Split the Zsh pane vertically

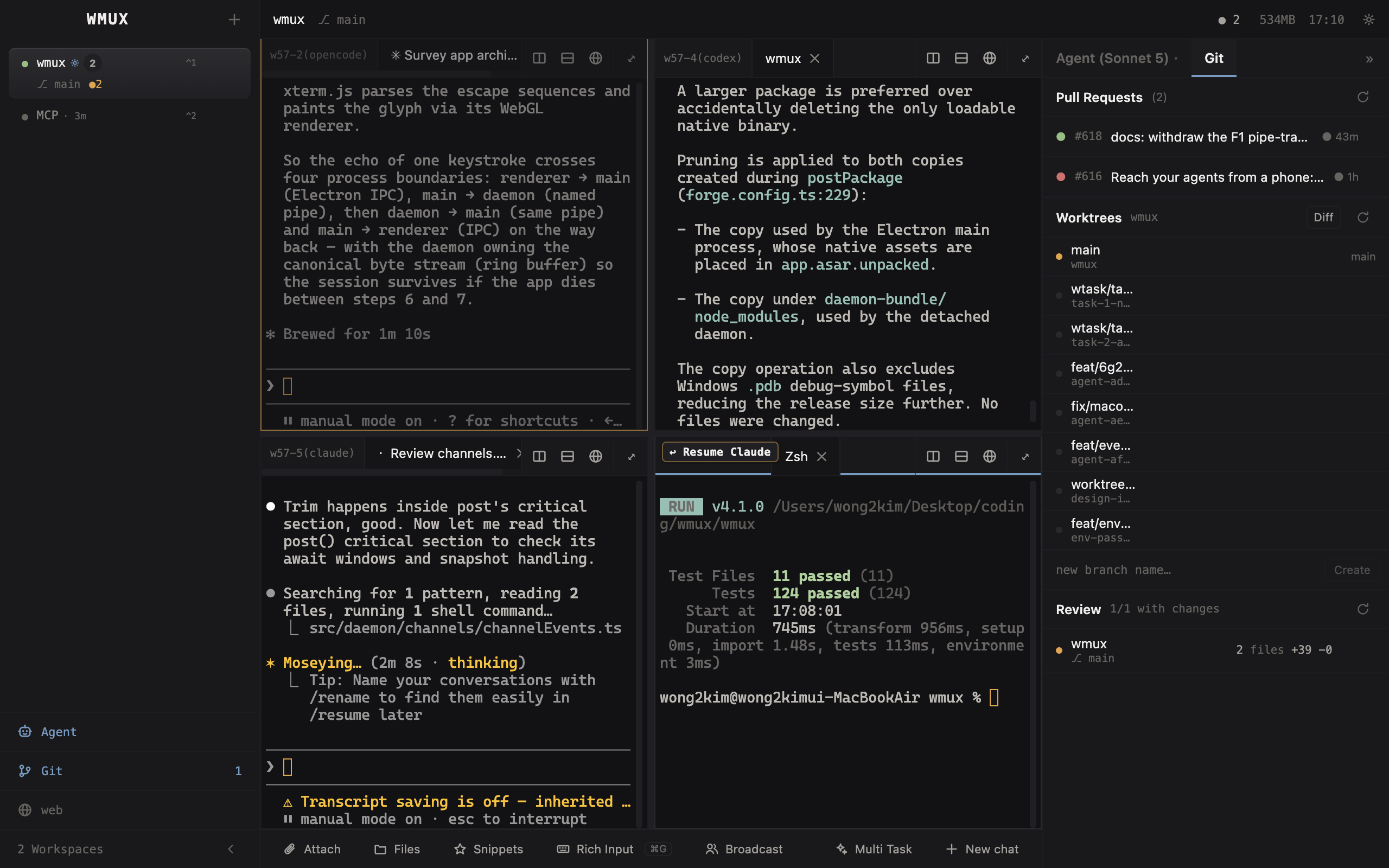coord(933,456)
